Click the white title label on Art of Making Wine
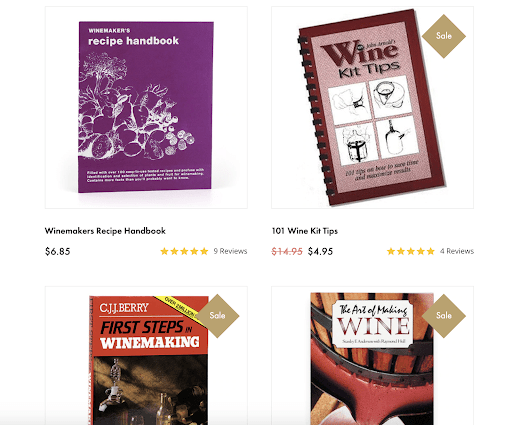 coord(373,324)
